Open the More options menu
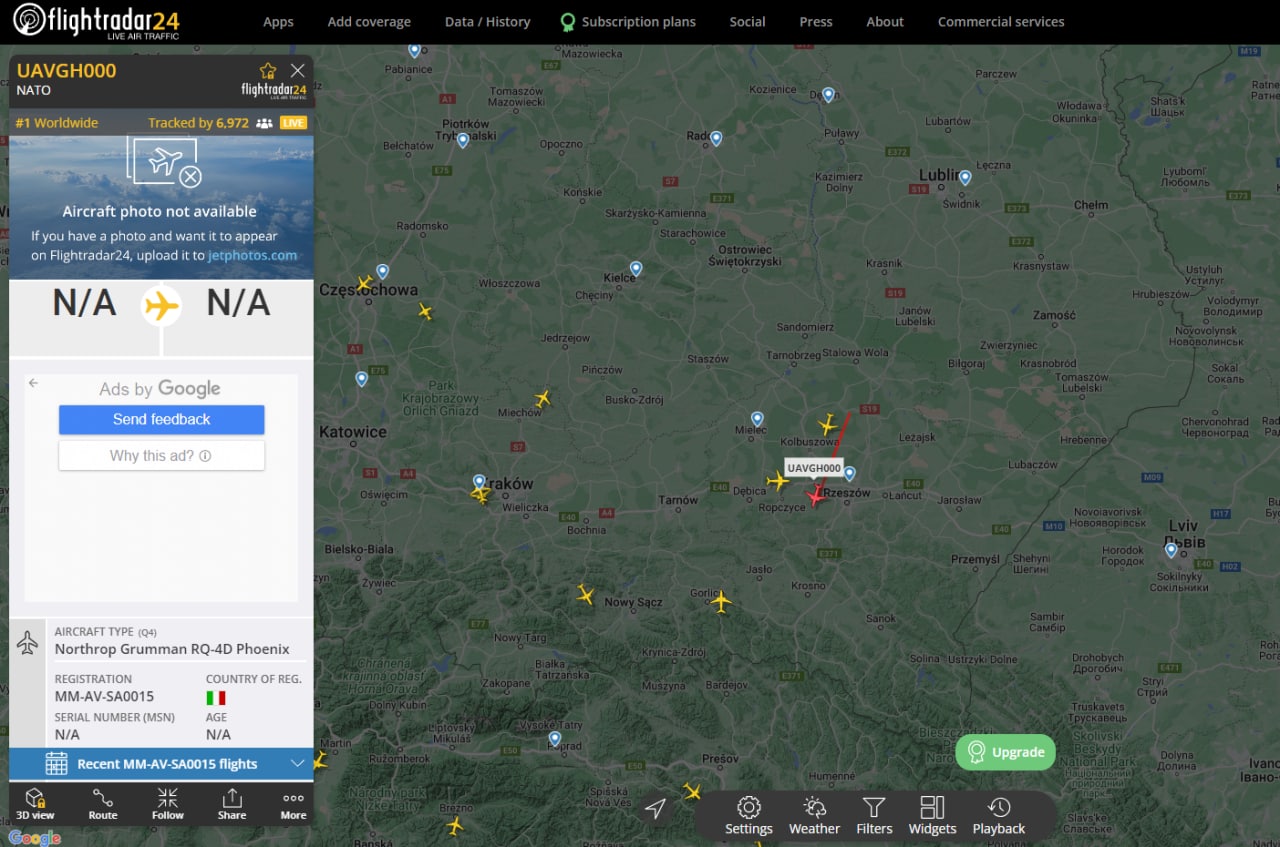The height and width of the screenshot is (847, 1280). [x=293, y=804]
